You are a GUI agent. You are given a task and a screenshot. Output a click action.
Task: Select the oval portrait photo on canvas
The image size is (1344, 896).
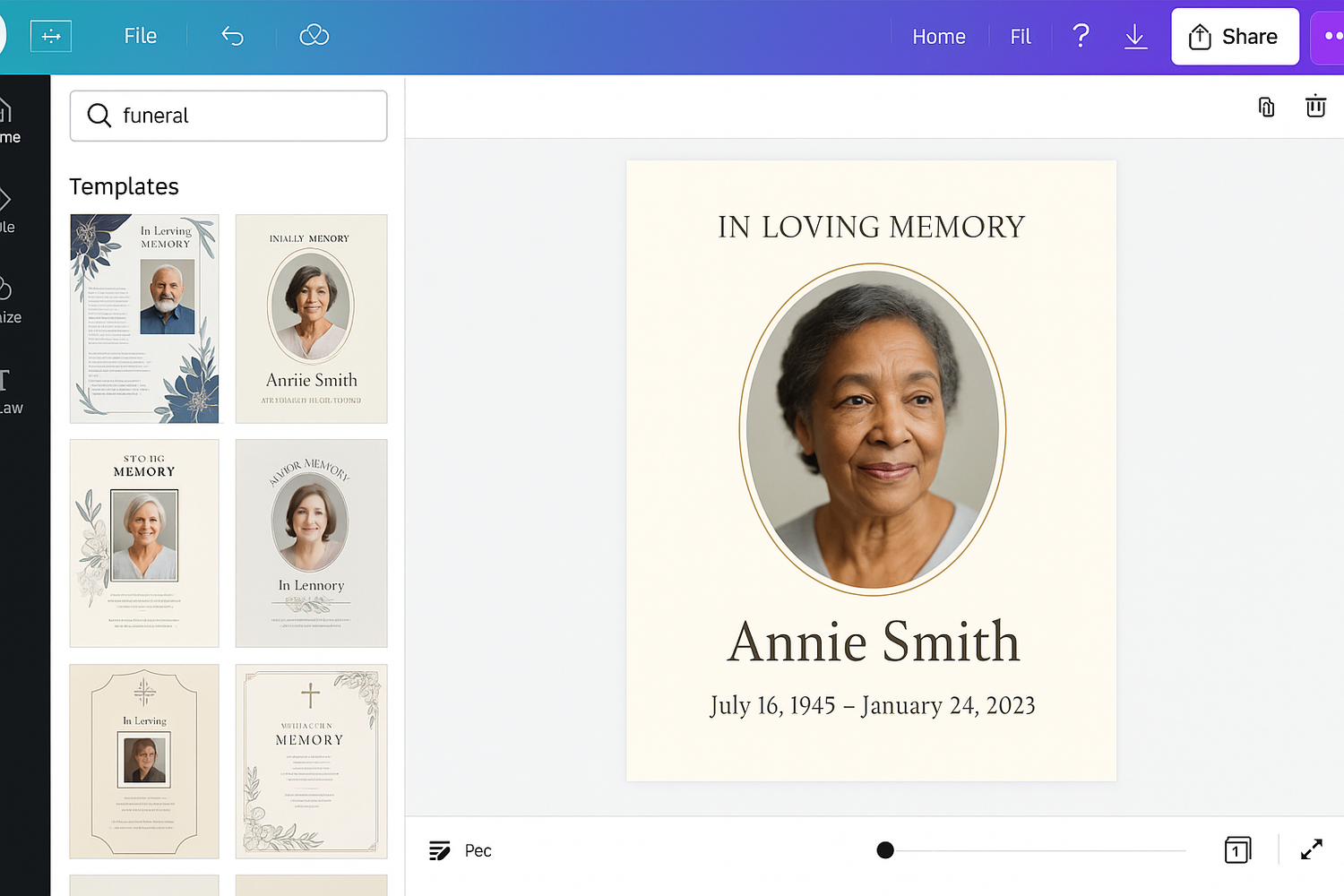coord(873,429)
